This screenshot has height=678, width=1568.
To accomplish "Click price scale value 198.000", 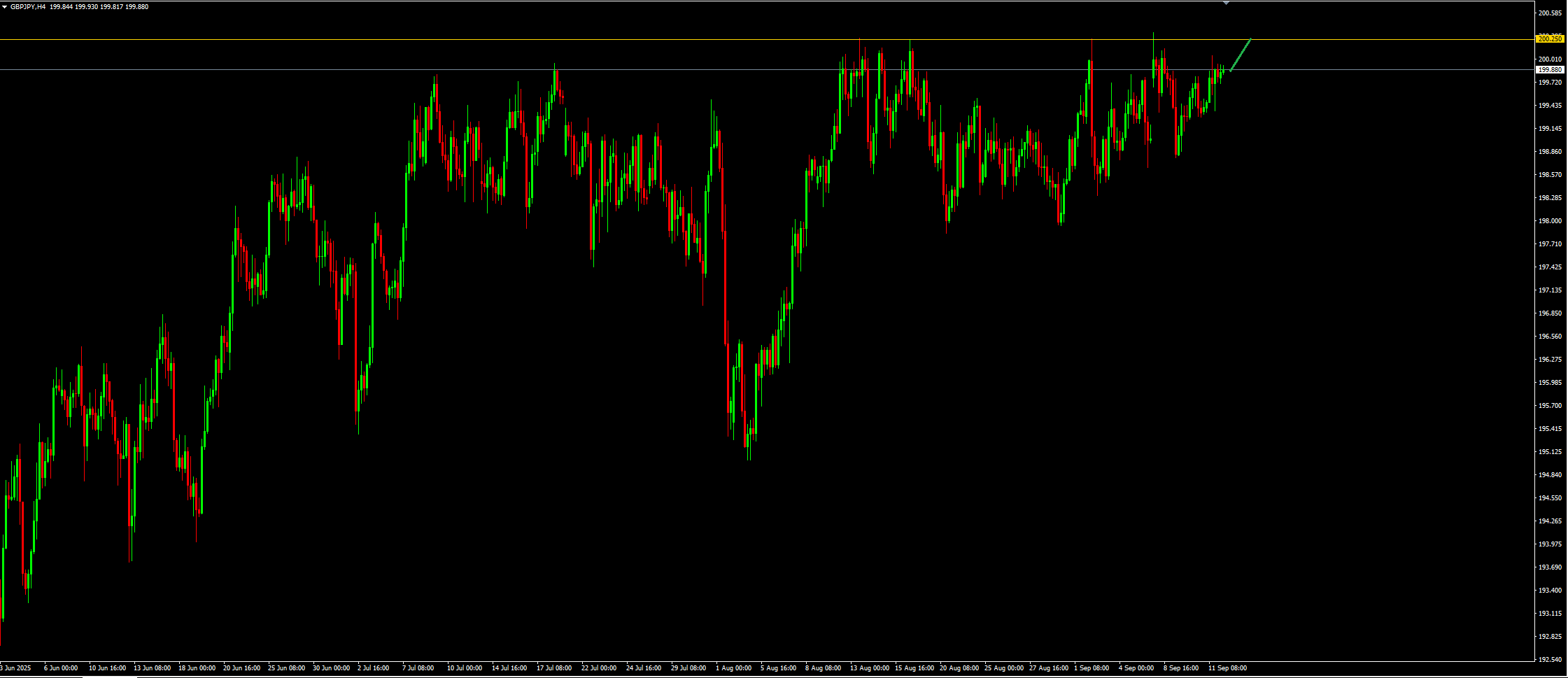I will [x=1550, y=221].
